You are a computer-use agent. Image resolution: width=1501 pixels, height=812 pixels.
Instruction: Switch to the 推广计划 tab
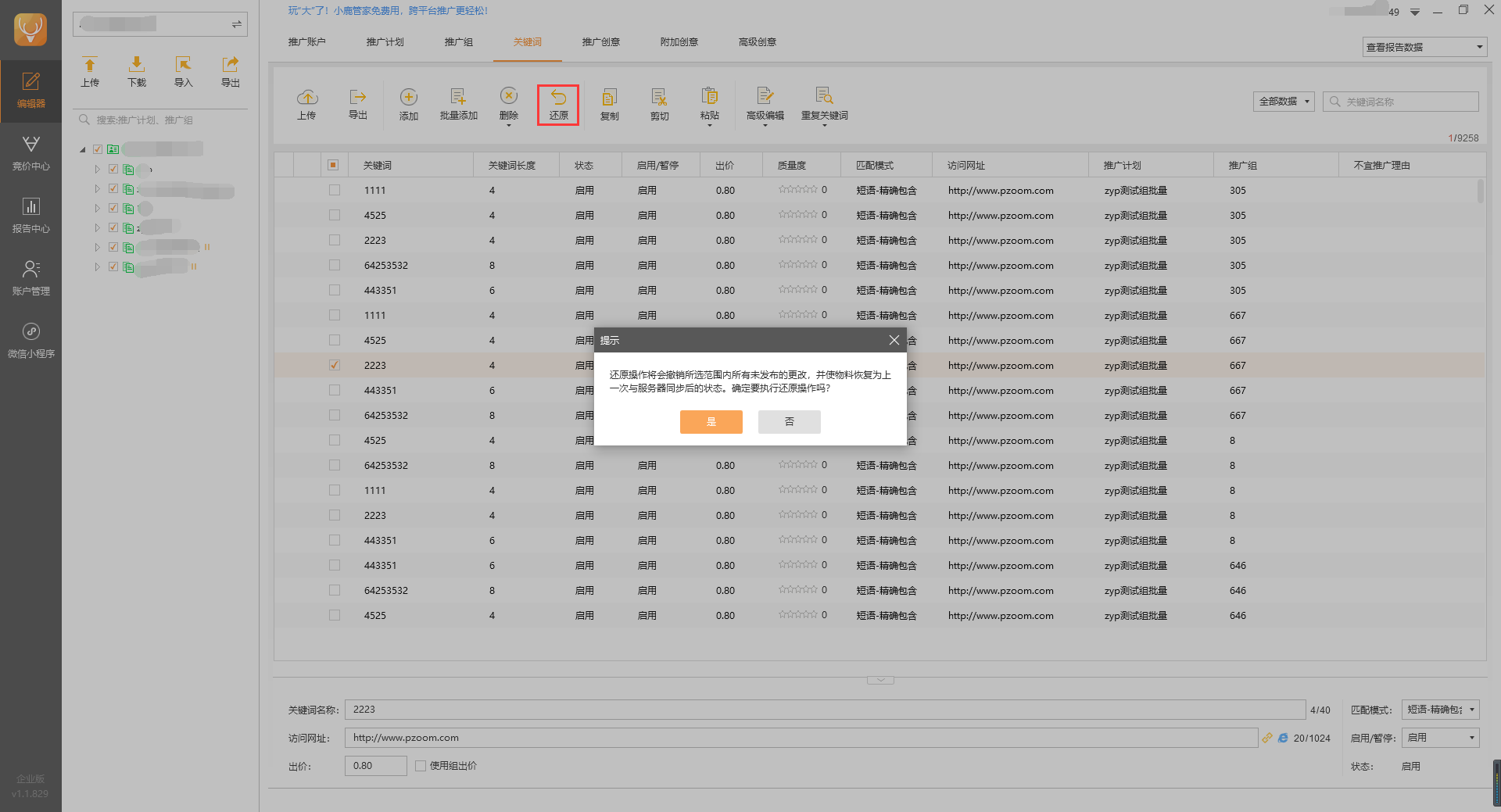[x=385, y=42]
